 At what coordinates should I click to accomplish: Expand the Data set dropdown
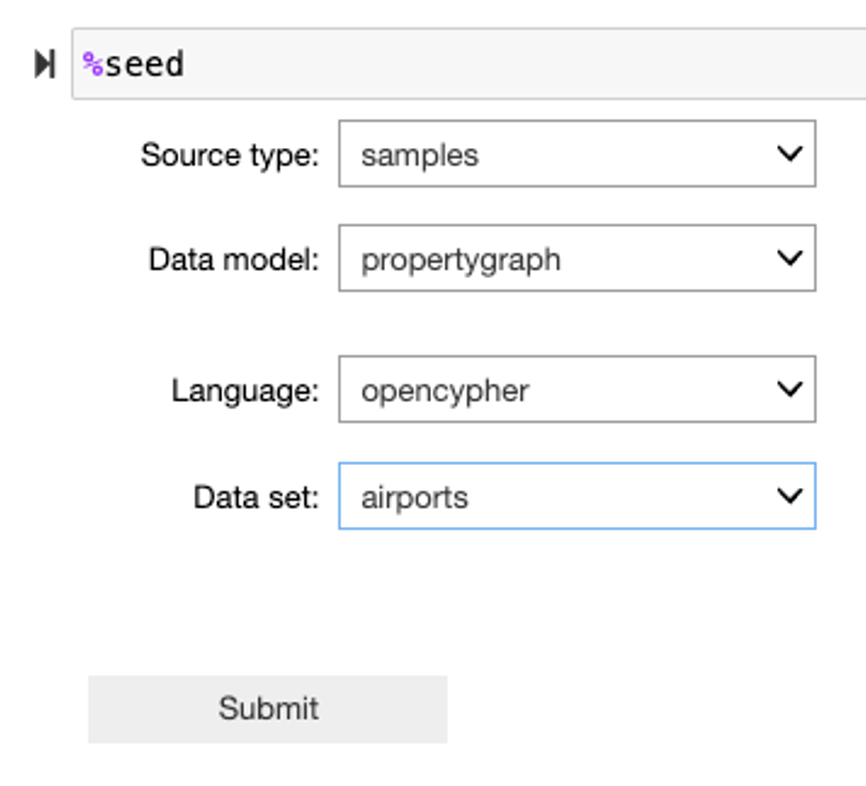(x=576, y=496)
